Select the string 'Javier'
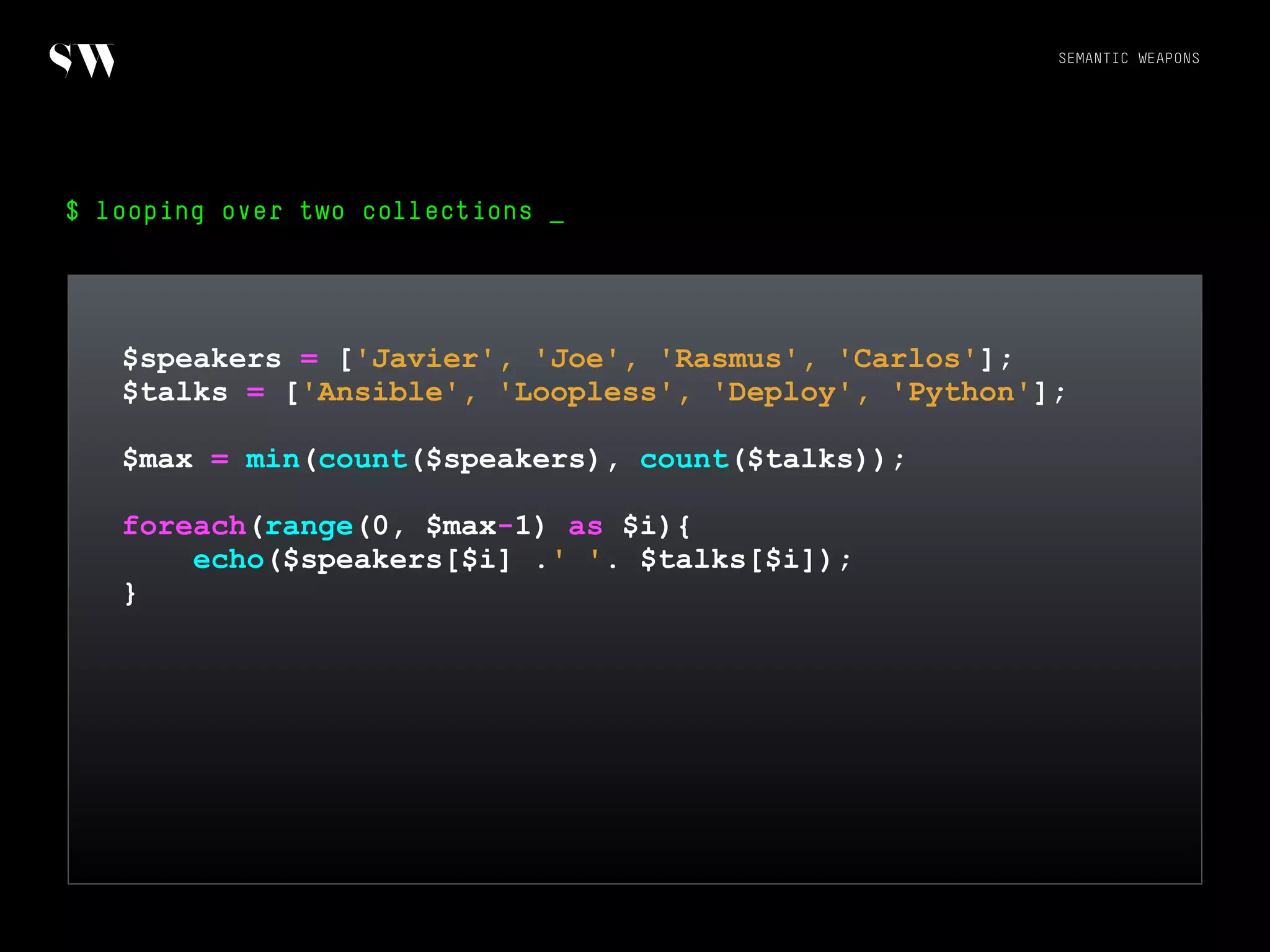1270x952 pixels. click(x=425, y=359)
